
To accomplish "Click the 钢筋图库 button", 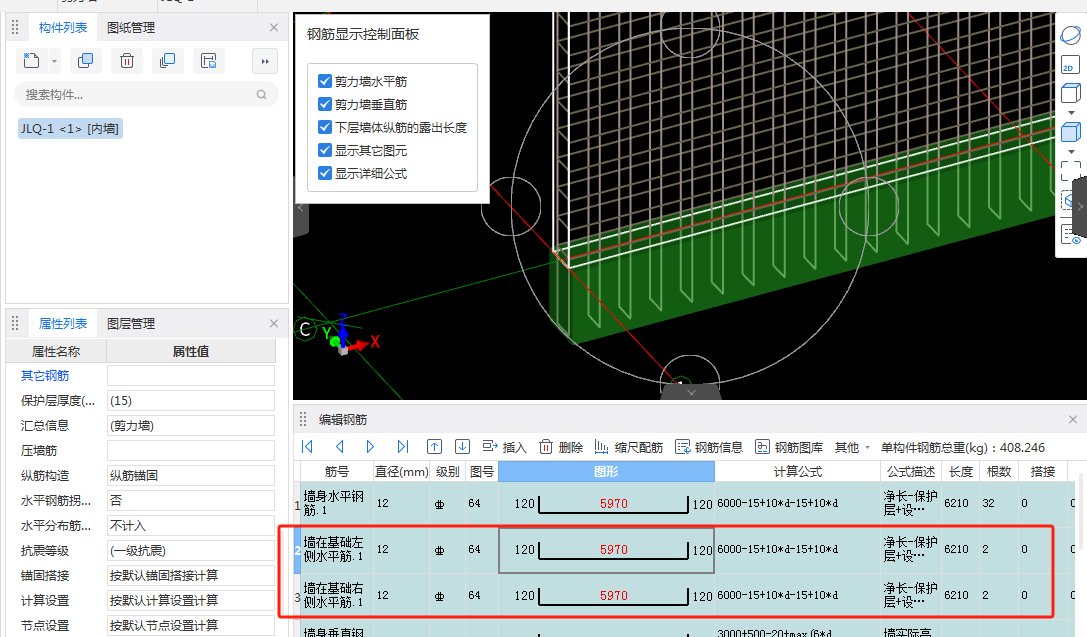I will point(789,447).
